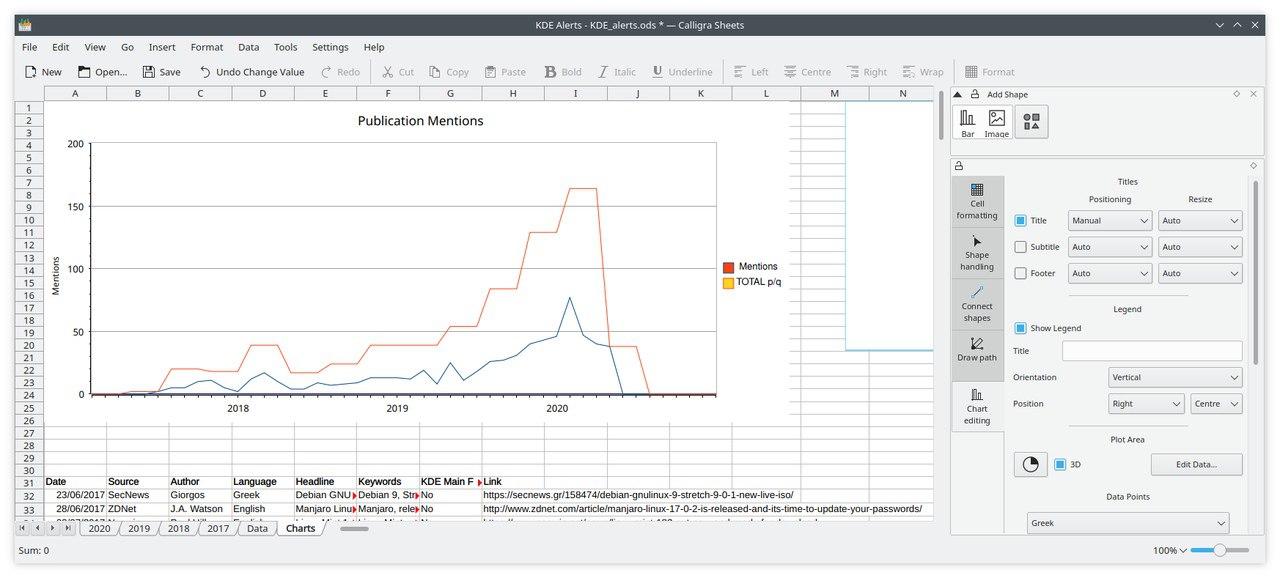This screenshot has height=578, width=1280.
Task: Align text Right in toolbar
Action: 866,72
